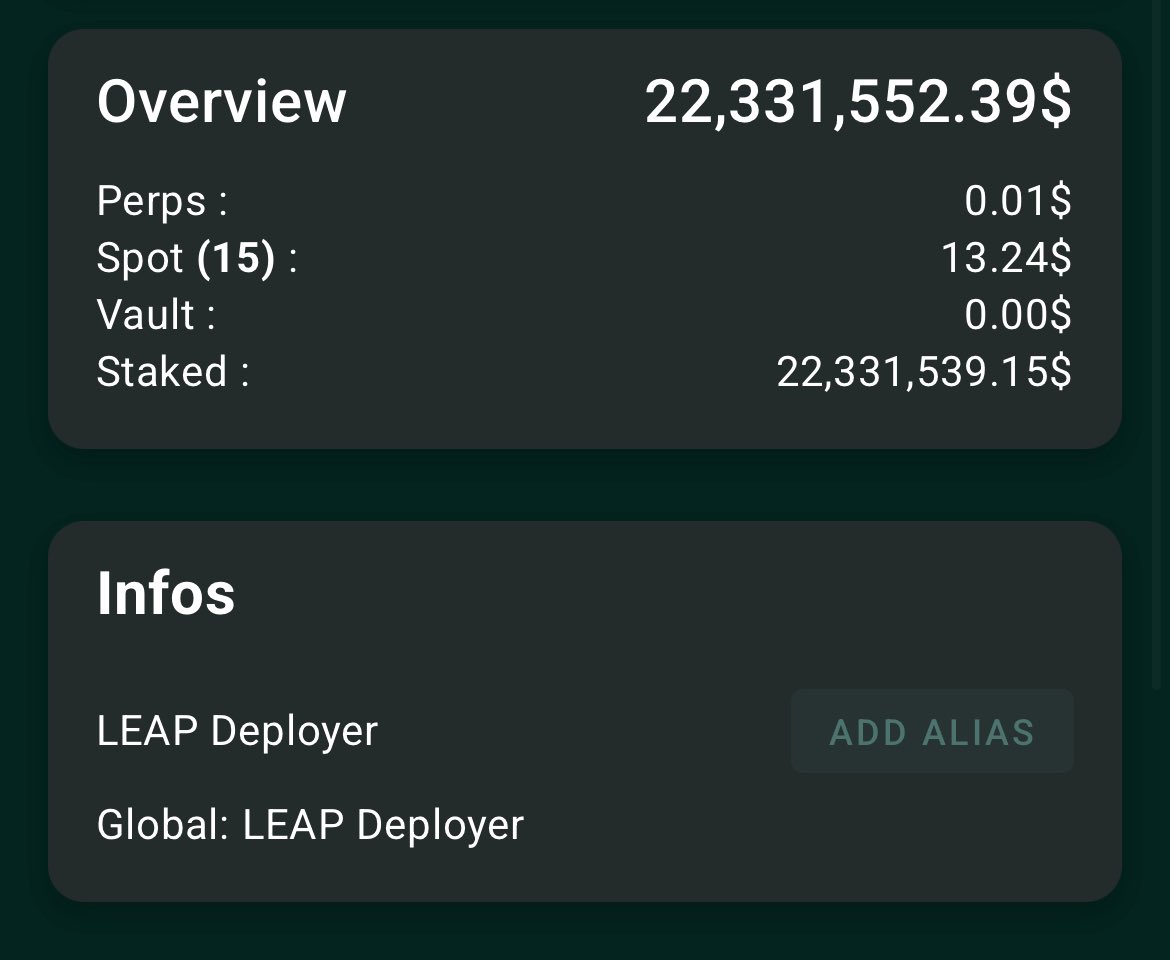Click the Staked value 22,331,539.15$
Image resolution: width=1170 pixels, height=960 pixels.
(x=923, y=372)
